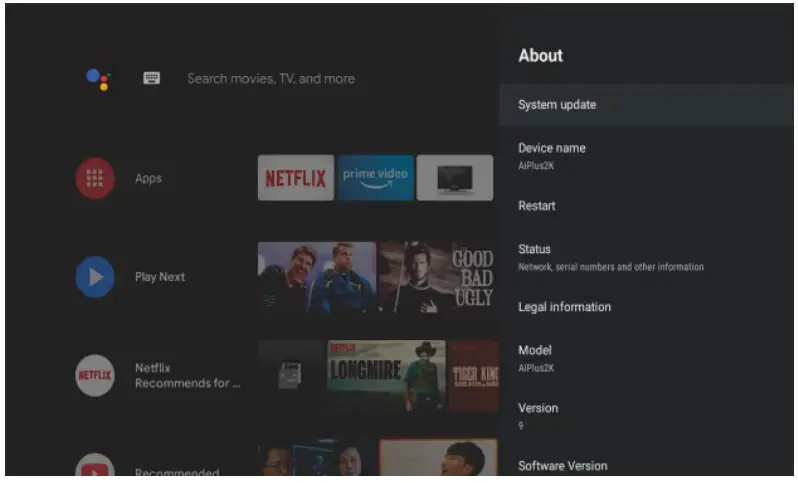Viewport: 798px width, 483px height.
Task: Open the Live TV app tile
Action: tap(454, 178)
